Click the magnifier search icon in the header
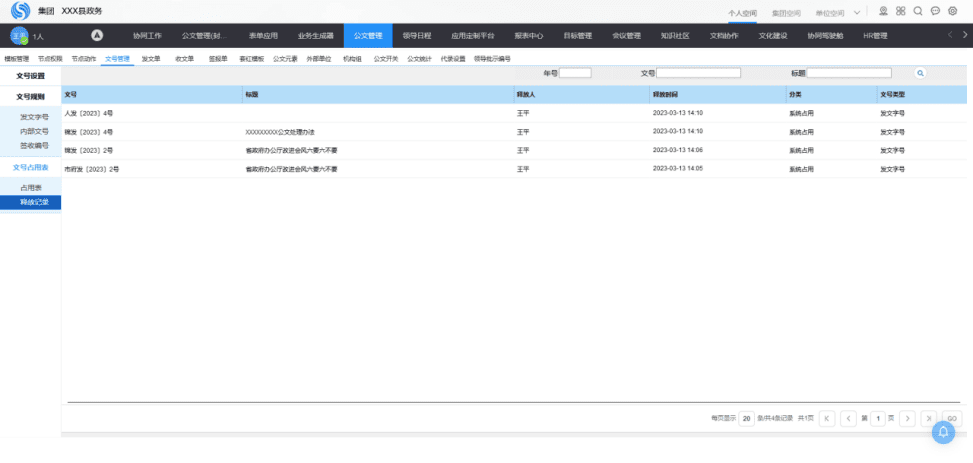This screenshot has width=973, height=463. [918, 11]
